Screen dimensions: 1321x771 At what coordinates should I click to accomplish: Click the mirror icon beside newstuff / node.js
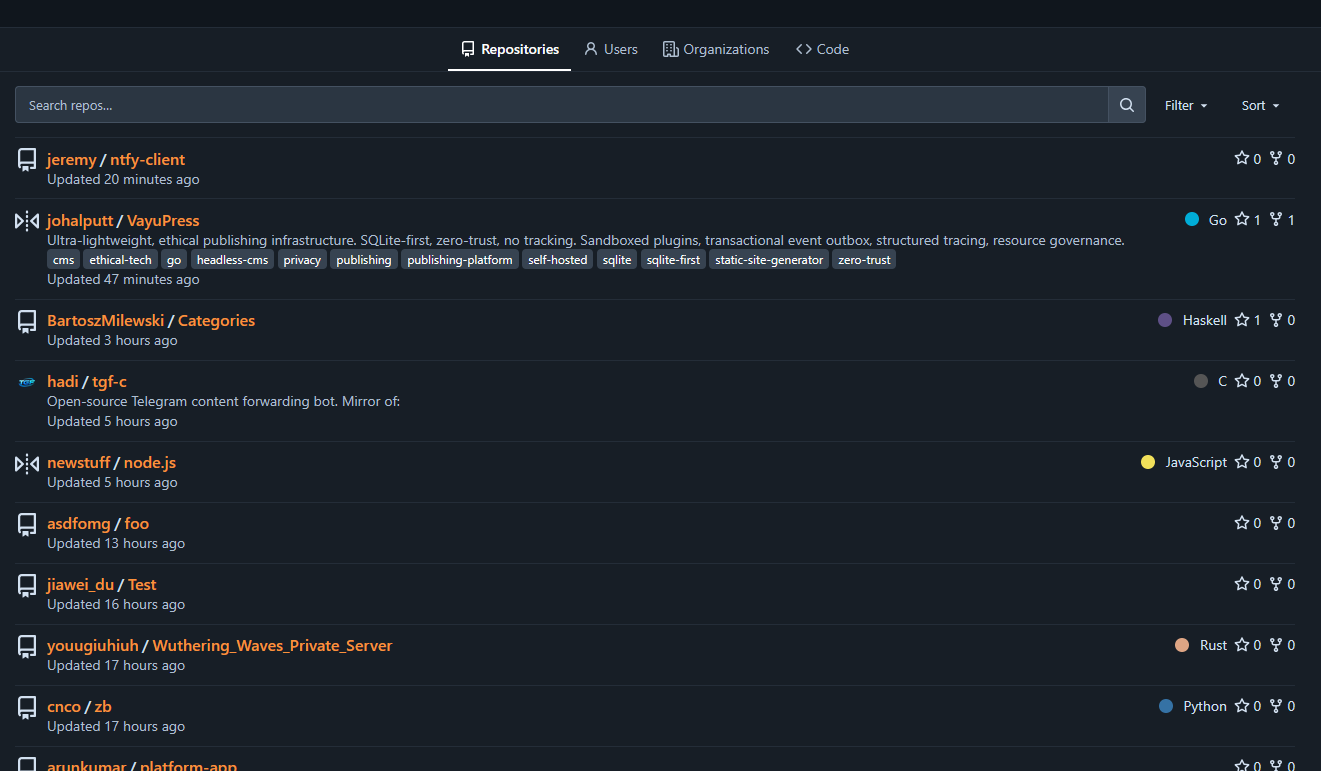point(27,463)
